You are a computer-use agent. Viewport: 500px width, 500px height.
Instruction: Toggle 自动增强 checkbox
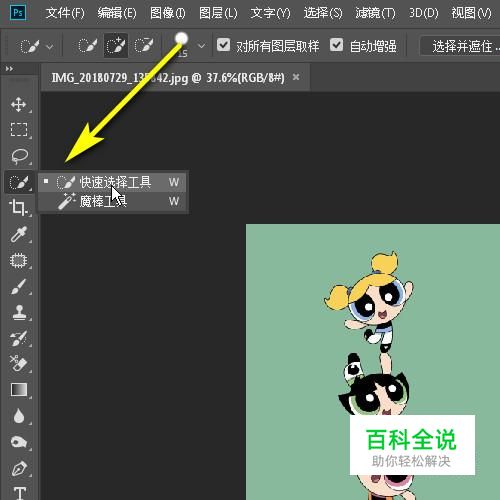point(336,45)
